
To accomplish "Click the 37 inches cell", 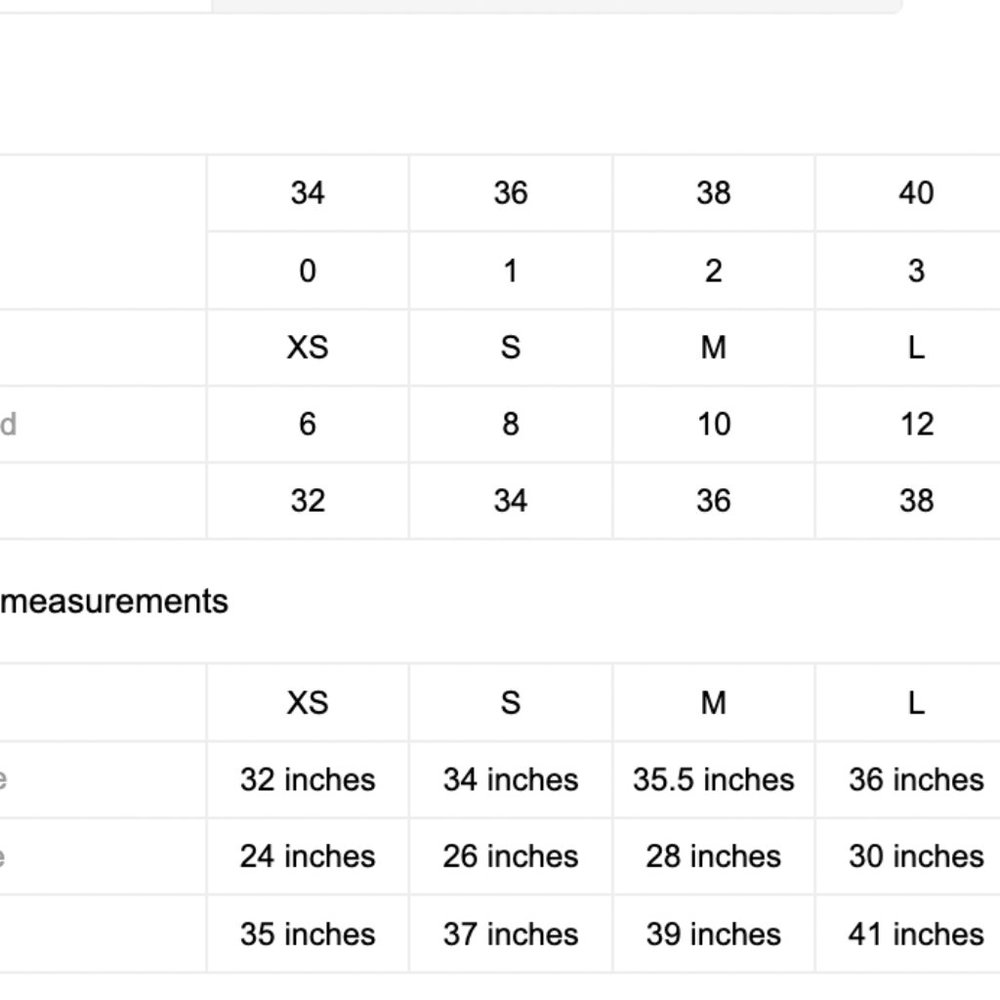I will tap(510, 934).
